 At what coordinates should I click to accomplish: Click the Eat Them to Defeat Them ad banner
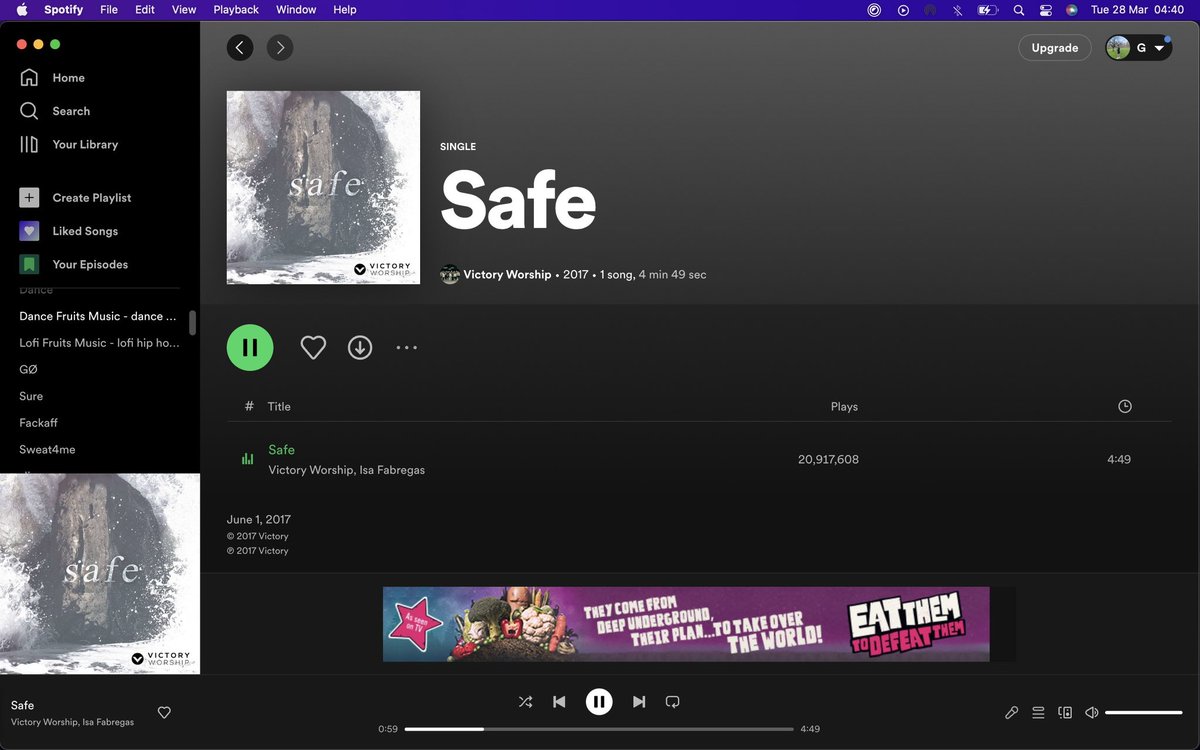[x=686, y=624]
